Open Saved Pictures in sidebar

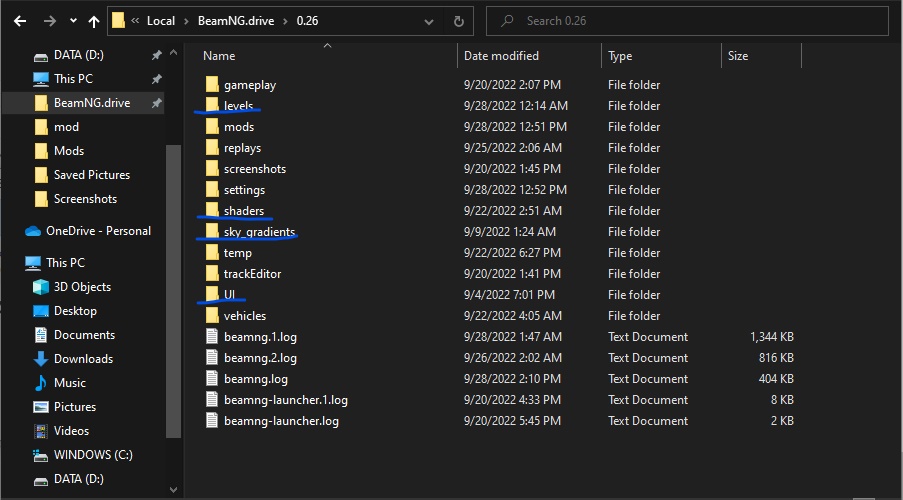[92, 175]
